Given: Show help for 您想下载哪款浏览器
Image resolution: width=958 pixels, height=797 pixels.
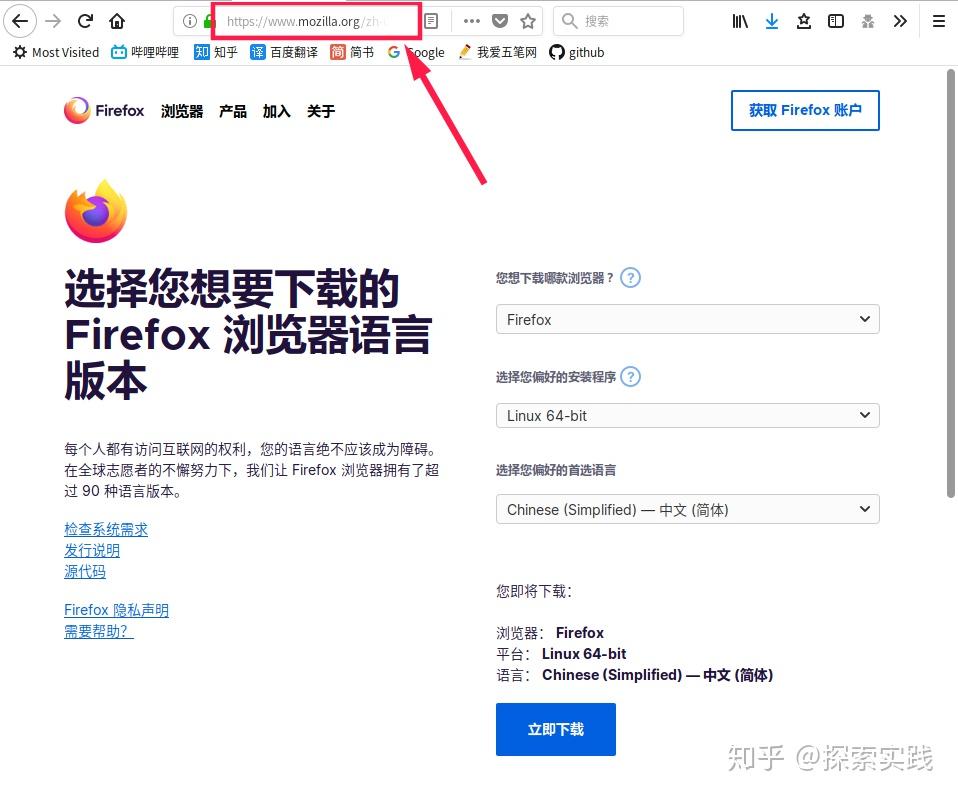Looking at the screenshot, I should pyautogui.click(x=631, y=278).
